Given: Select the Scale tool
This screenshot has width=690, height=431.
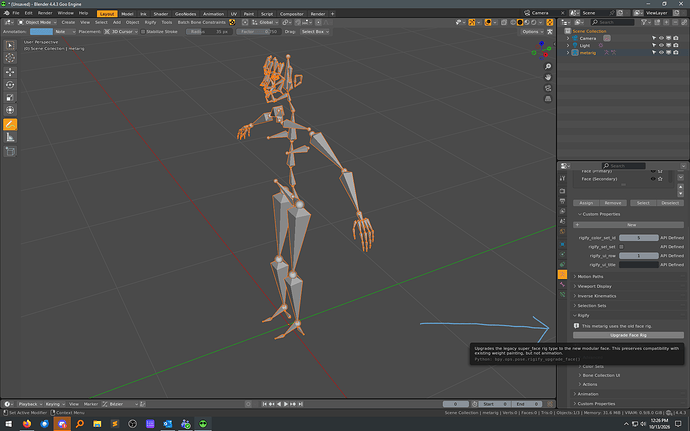Looking at the screenshot, I should [10, 97].
